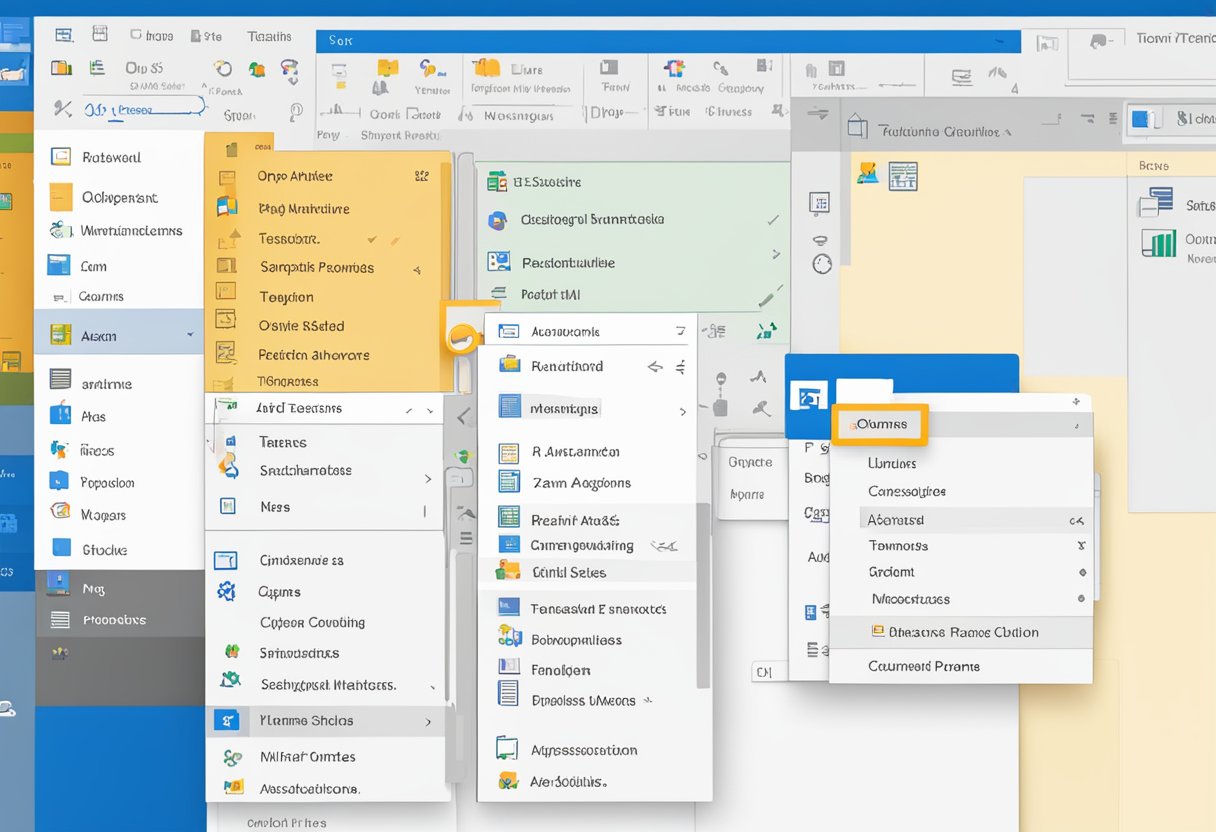The image size is (1216, 832).
Task: Toggle the round marker on the Grclomt row
Action: pos(1081,572)
